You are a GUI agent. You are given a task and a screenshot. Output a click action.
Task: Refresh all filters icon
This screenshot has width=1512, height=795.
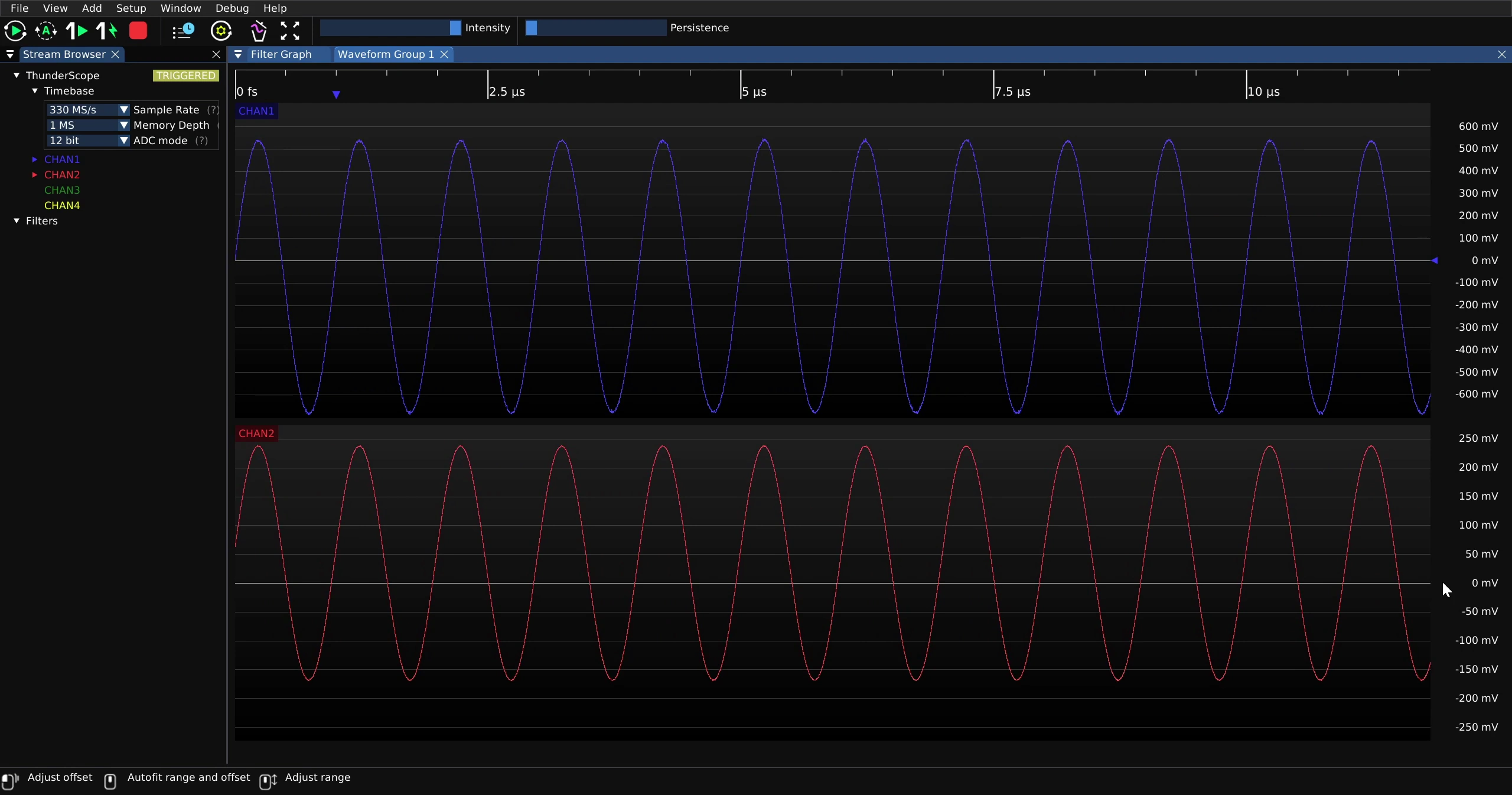click(x=221, y=31)
